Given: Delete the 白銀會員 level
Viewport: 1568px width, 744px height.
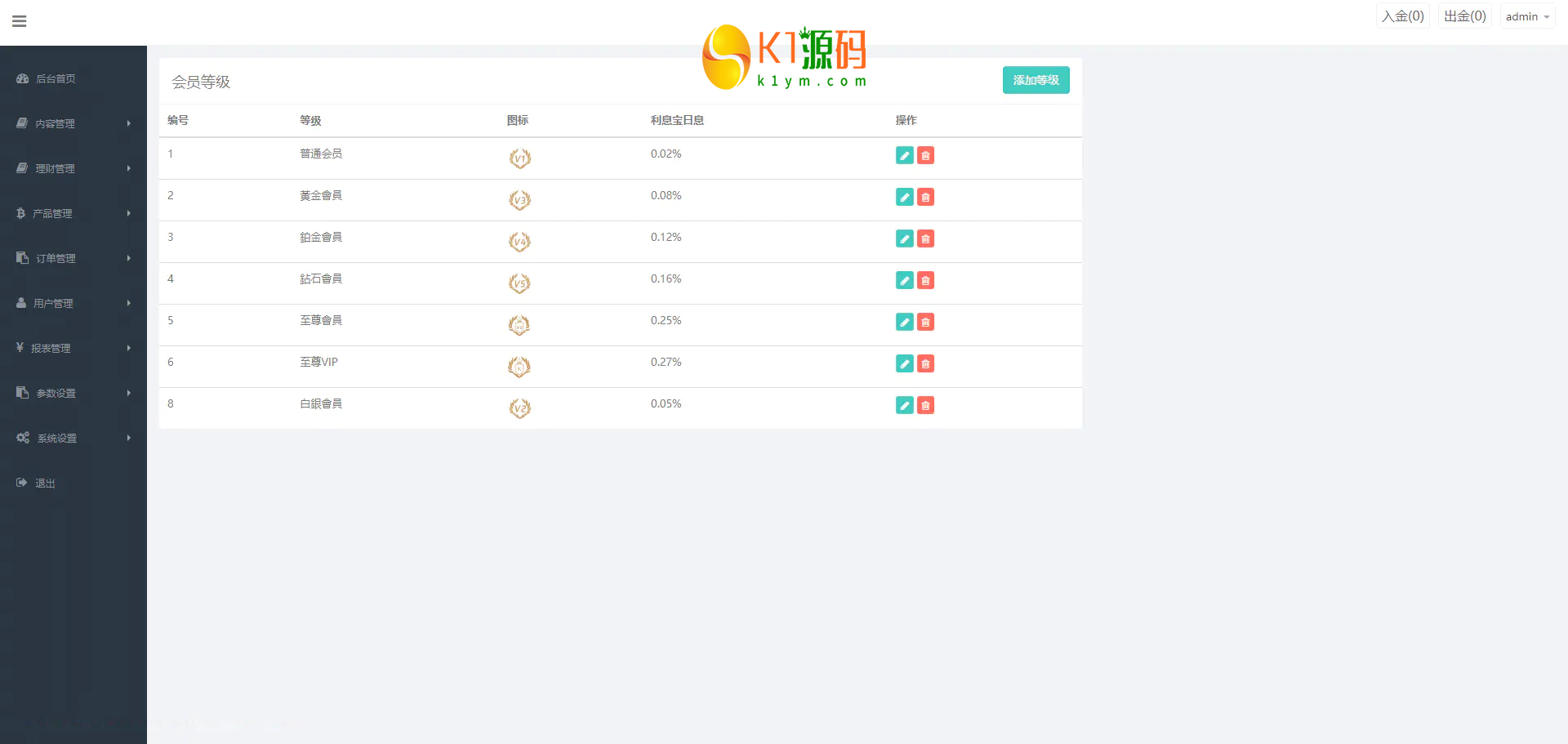Looking at the screenshot, I should coord(925,406).
